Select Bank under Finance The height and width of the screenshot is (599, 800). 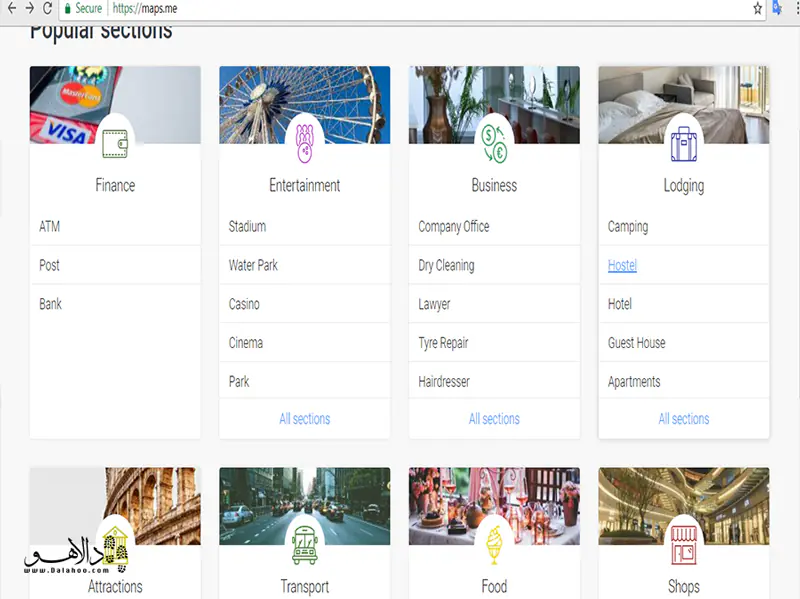(x=50, y=304)
